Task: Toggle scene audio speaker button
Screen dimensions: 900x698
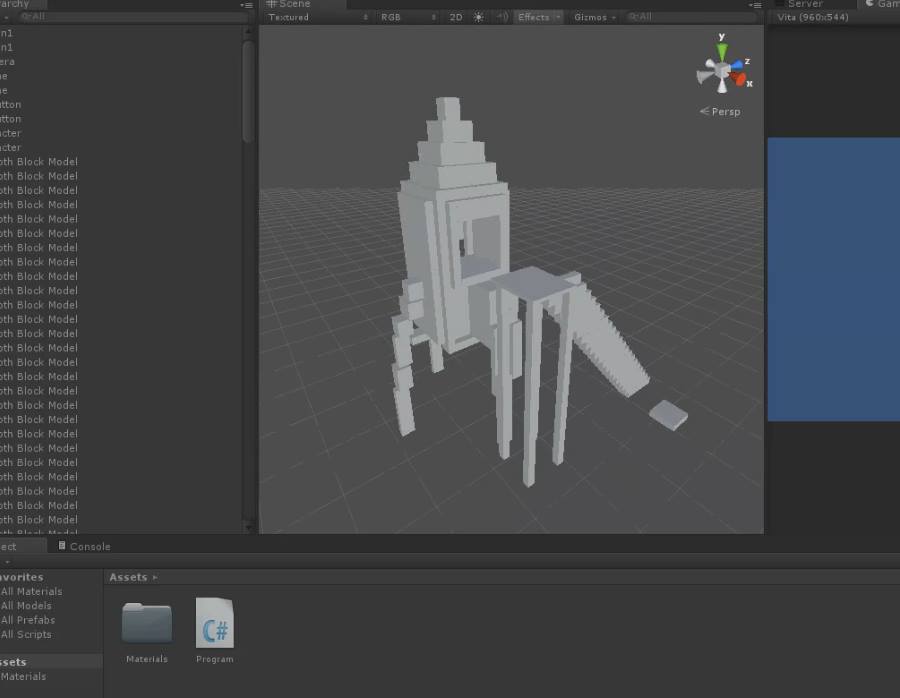Action: (502, 17)
